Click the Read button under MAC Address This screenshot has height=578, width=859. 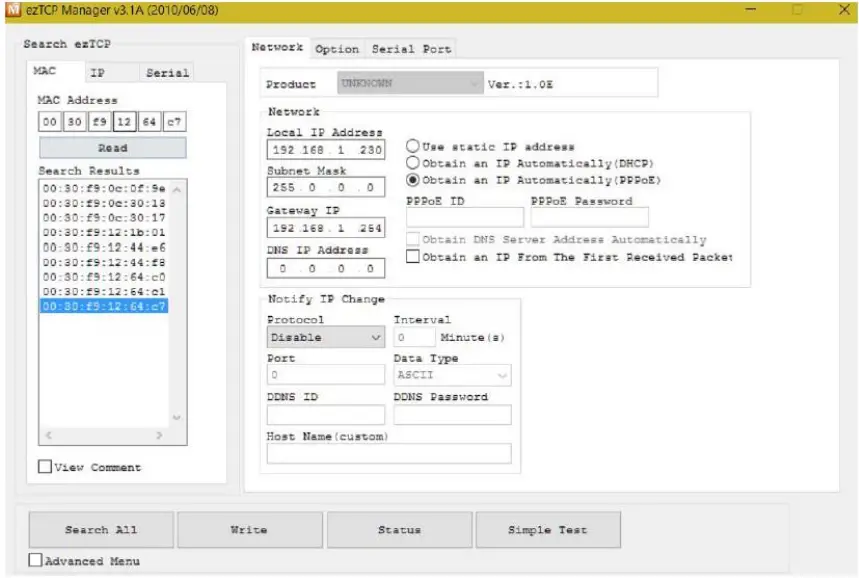pyautogui.click(x=112, y=148)
